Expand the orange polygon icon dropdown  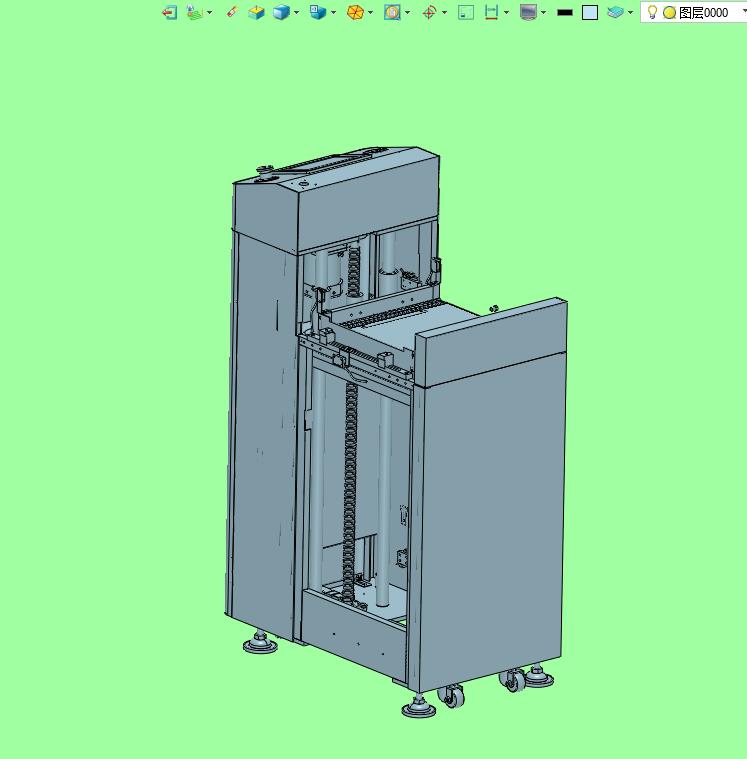(370, 13)
